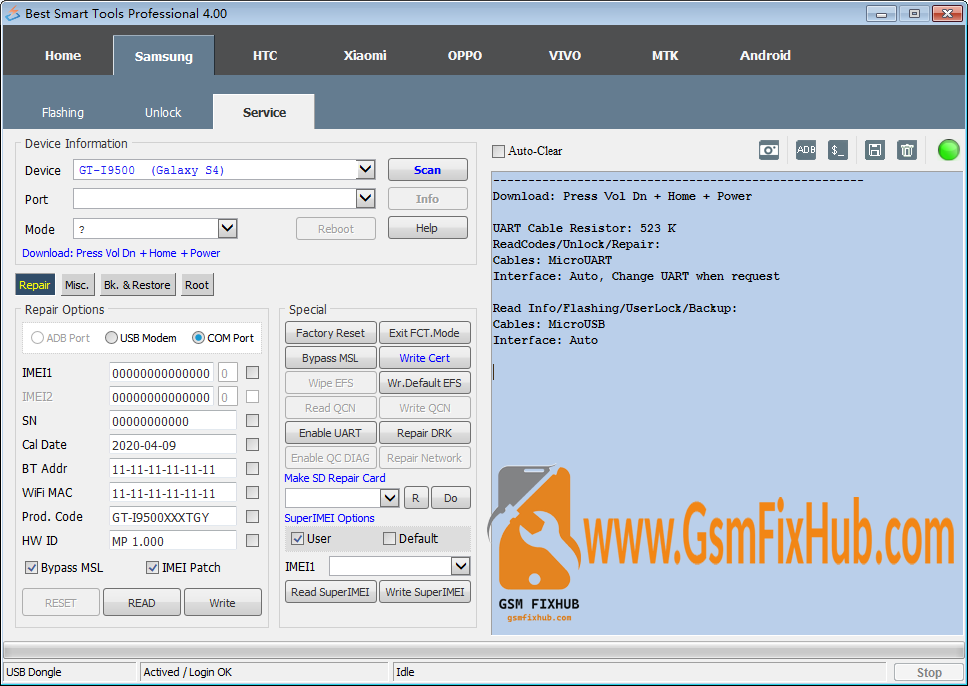Check the BT Addr row checkbox

pos(252,469)
